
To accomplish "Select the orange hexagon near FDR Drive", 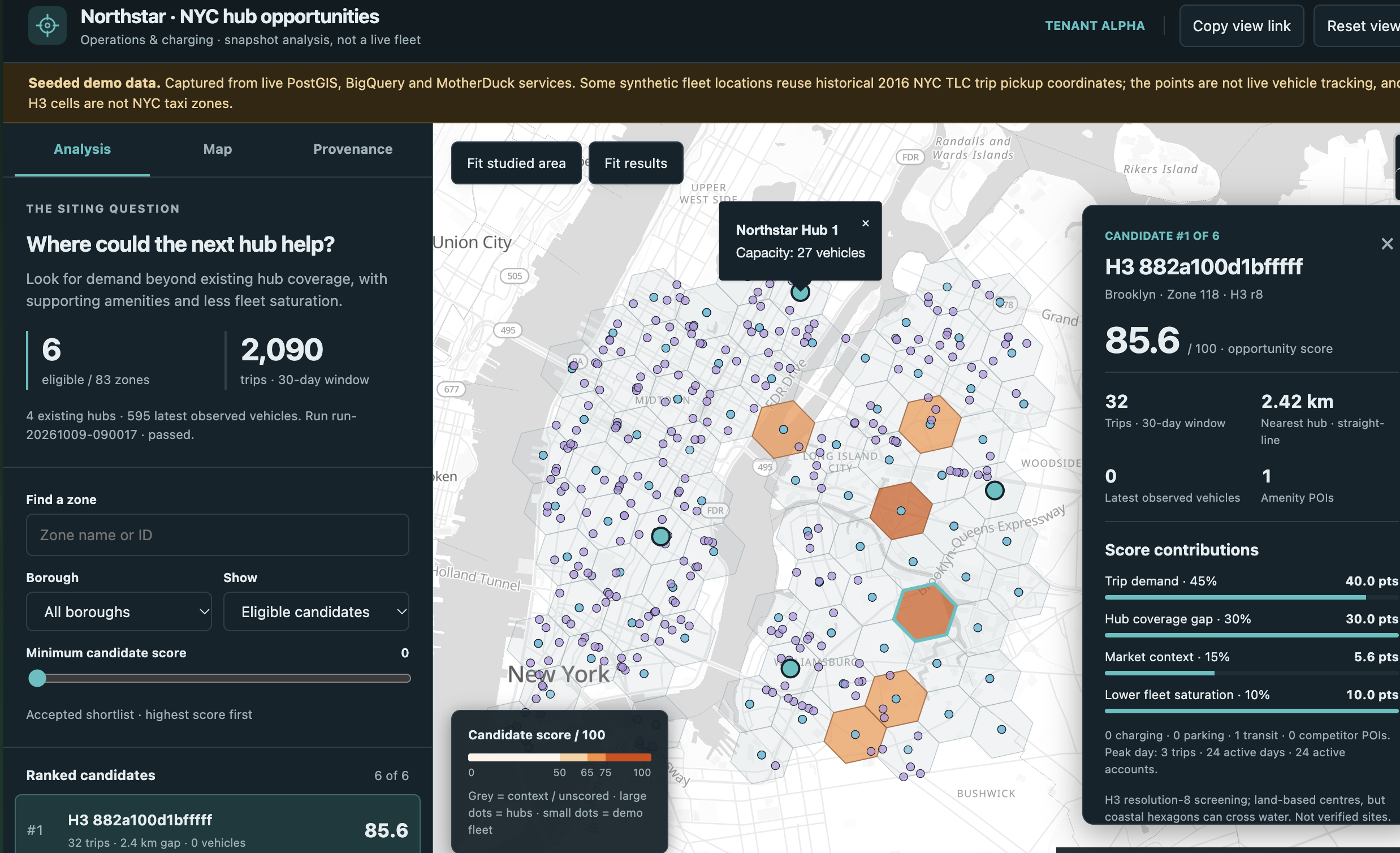I will click(x=783, y=430).
